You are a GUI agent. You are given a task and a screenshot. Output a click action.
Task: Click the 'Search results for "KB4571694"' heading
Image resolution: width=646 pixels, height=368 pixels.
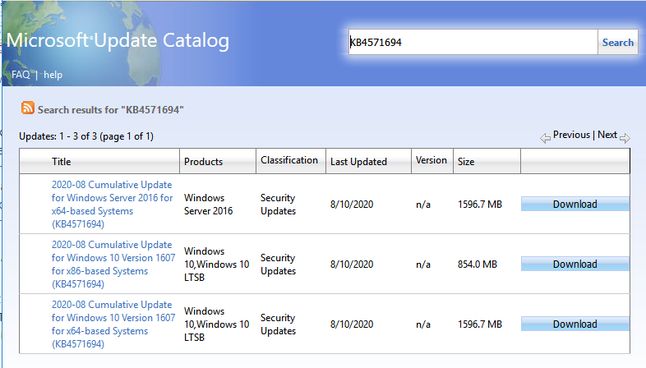pos(110,110)
